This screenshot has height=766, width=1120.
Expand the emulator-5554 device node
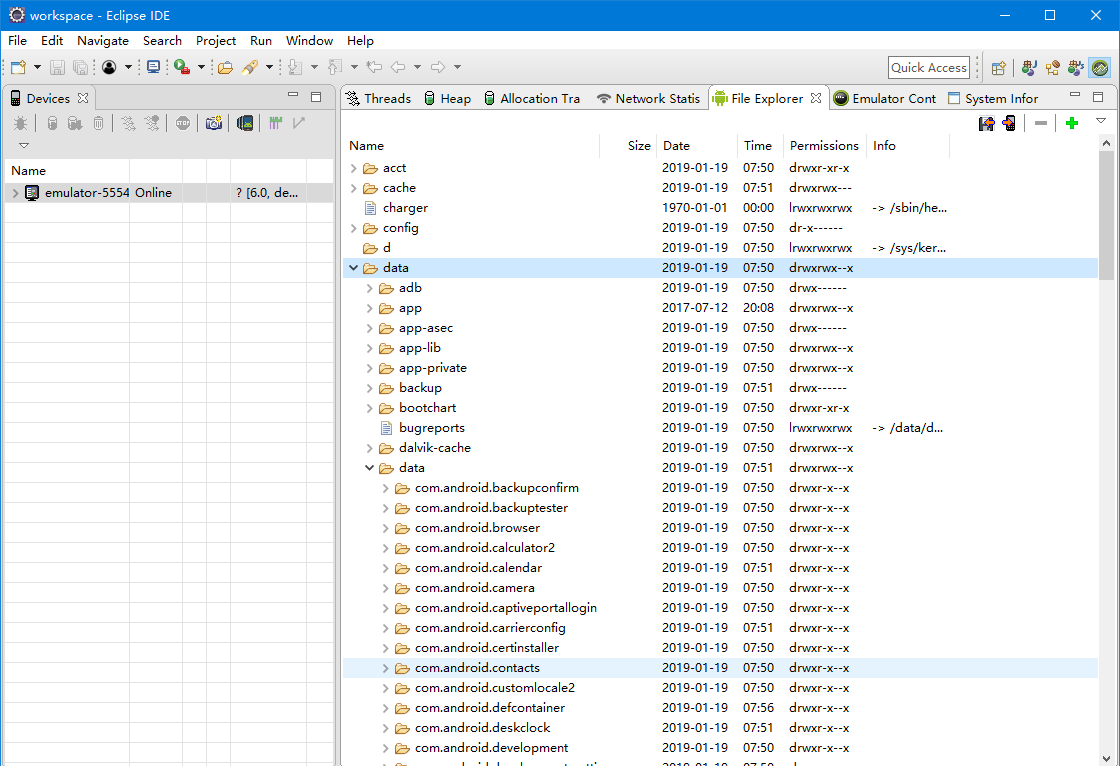[x=15, y=193]
